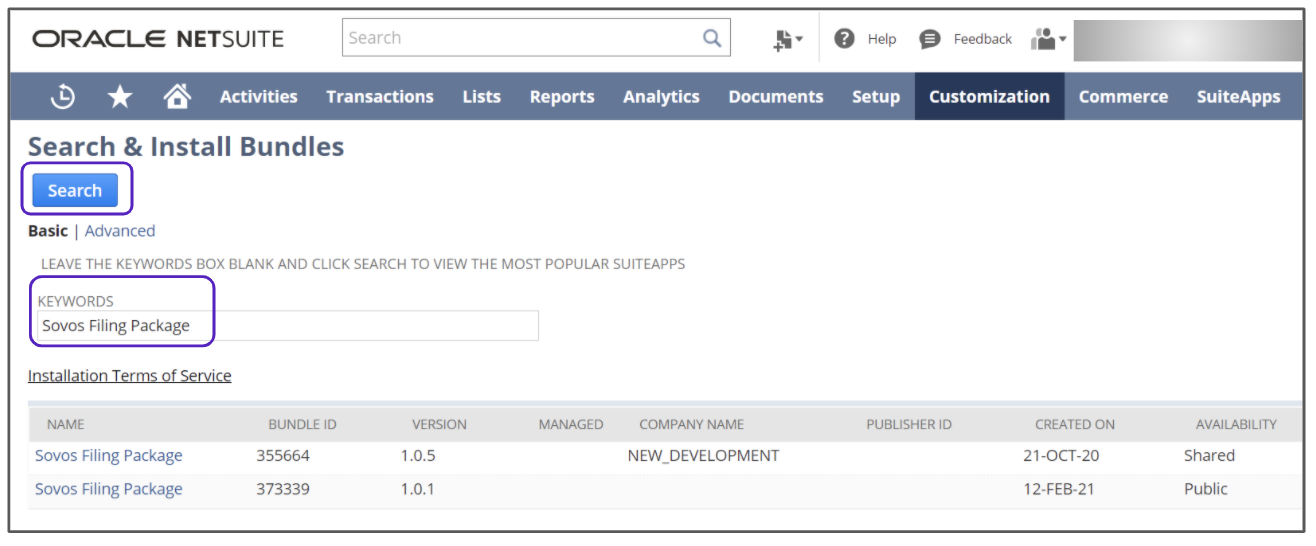Switch to the Advanced search link

pyautogui.click(x=120, y=231)
